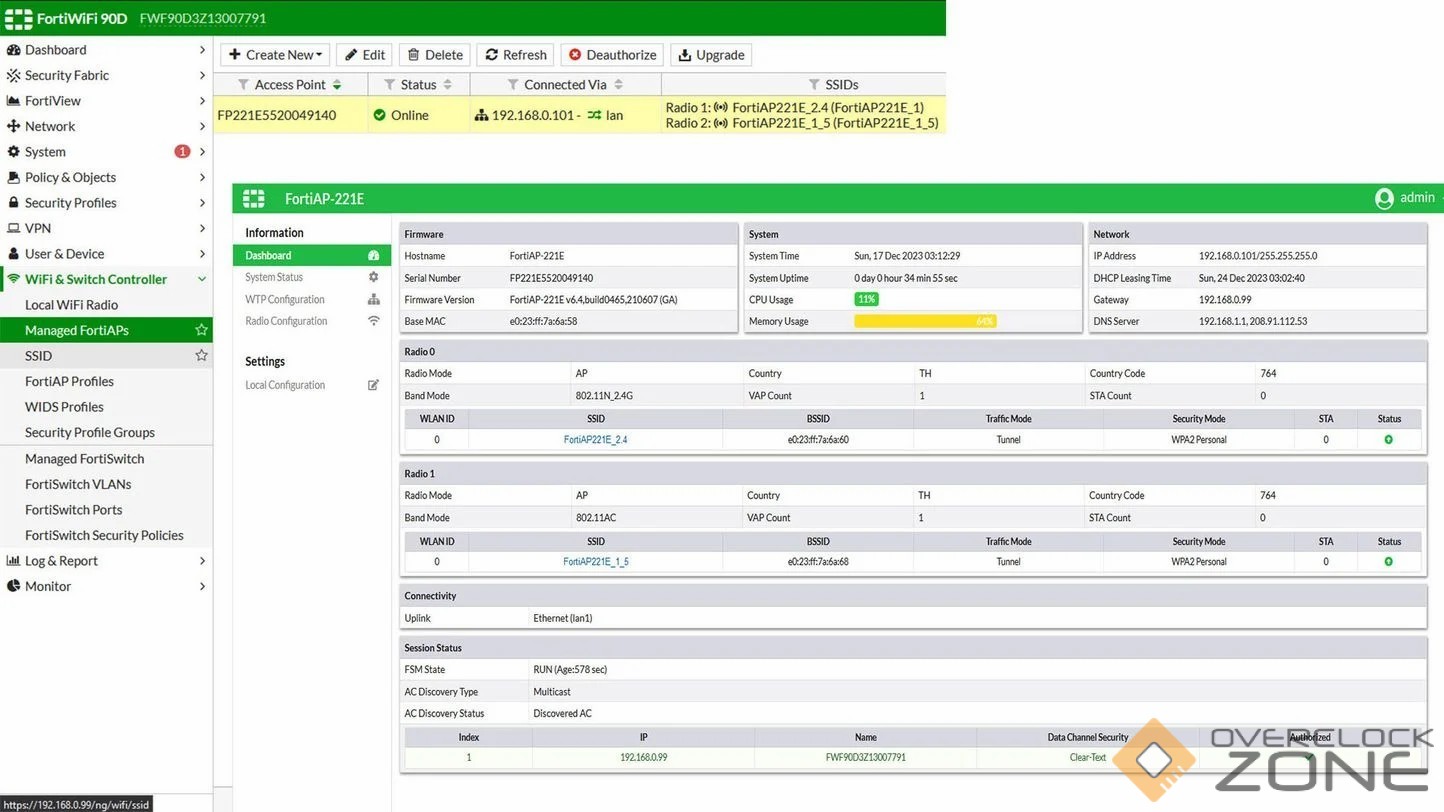1444x812 pixels.
Task: Click the CPU Usage 11% bar
Action: point(866,299)
